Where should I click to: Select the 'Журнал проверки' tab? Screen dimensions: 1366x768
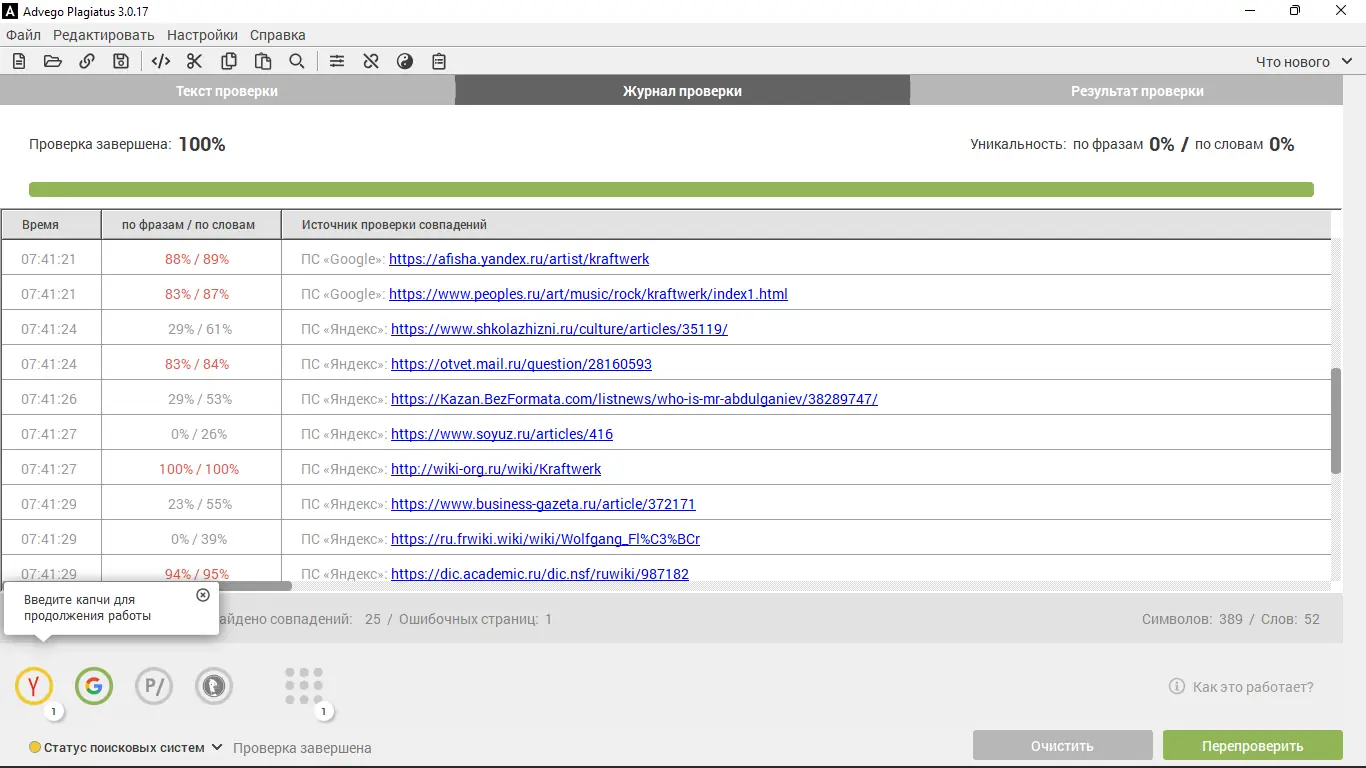tap(682, 91)
